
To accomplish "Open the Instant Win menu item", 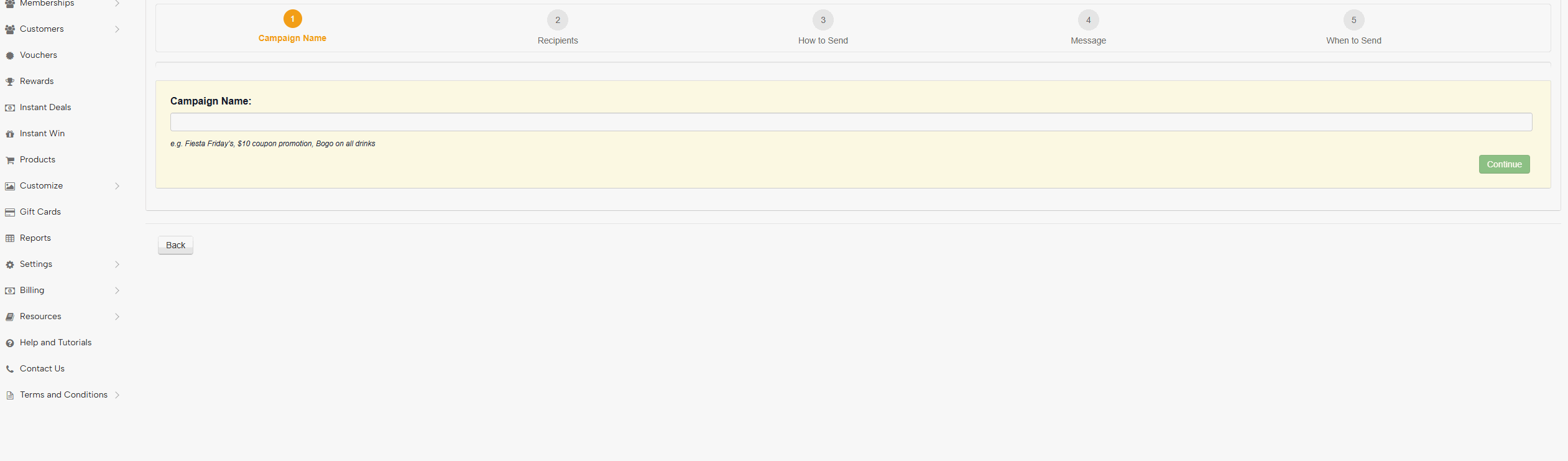I will pyautogui.click(x=42, y=133).
